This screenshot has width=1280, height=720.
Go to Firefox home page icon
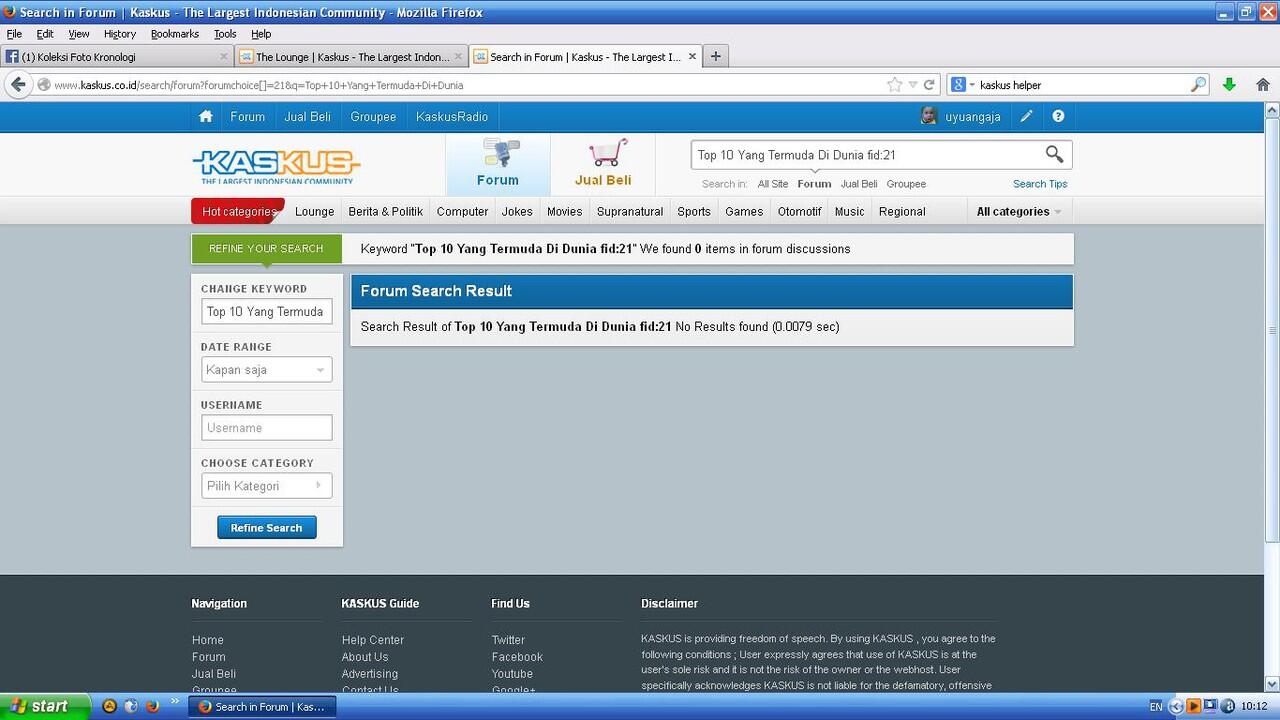click(1262, 85)
